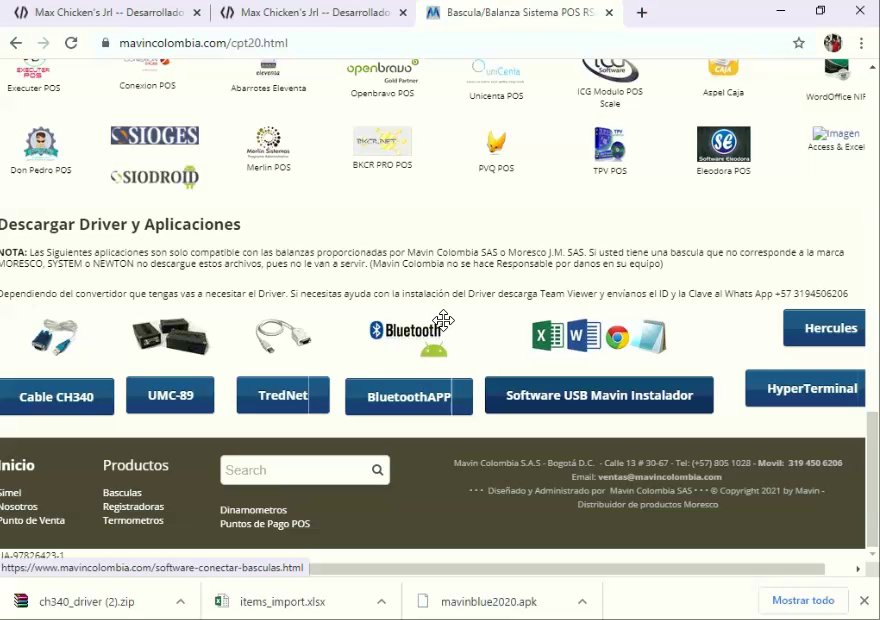Click the horizontal scrollbar right arrow
880x620 pixels.
[x=858, y=569]
